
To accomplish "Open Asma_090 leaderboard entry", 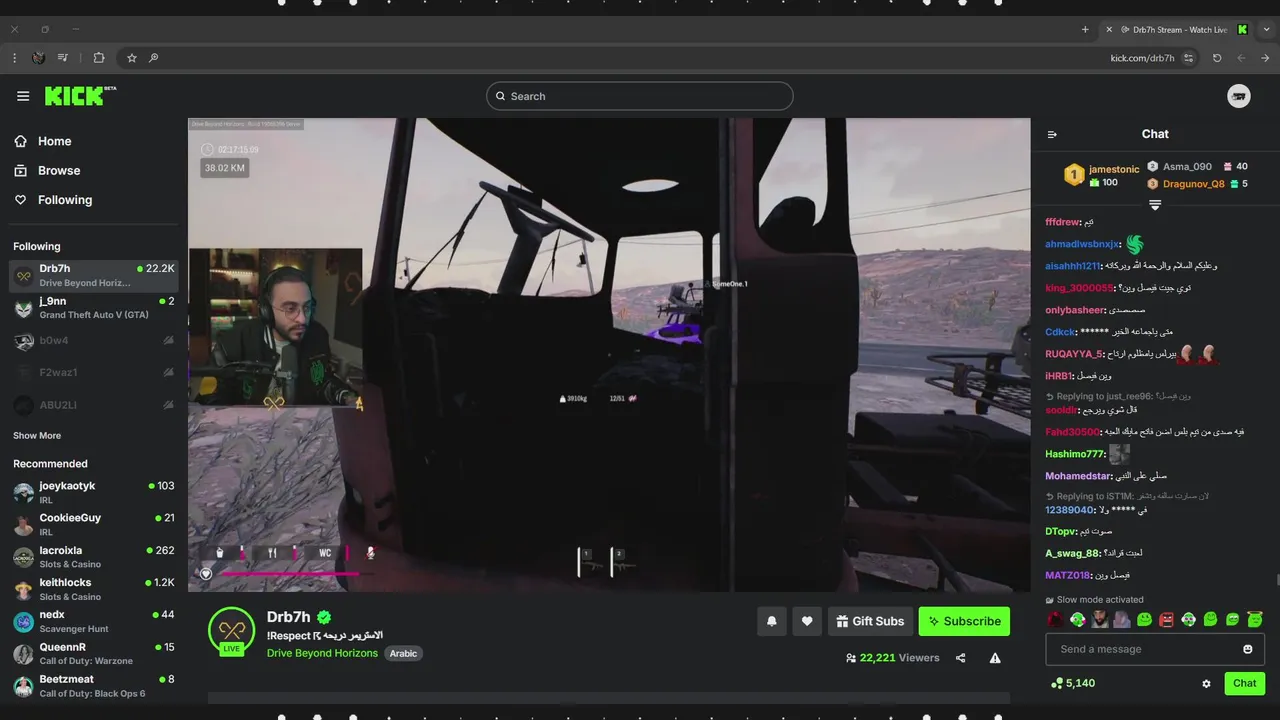I will tap(1196, 167).
